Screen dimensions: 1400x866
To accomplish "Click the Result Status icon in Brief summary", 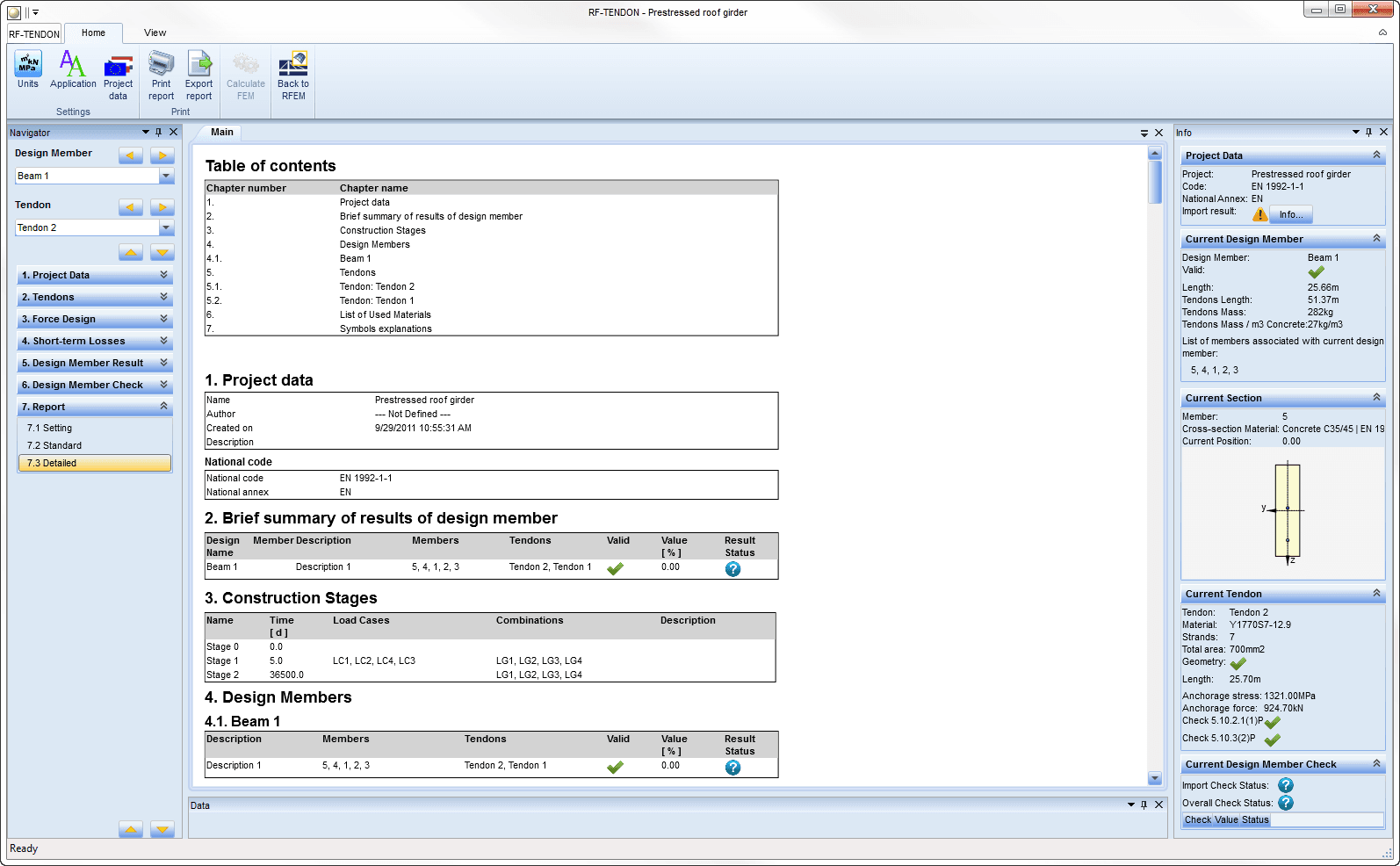I will tap(733, 569).
